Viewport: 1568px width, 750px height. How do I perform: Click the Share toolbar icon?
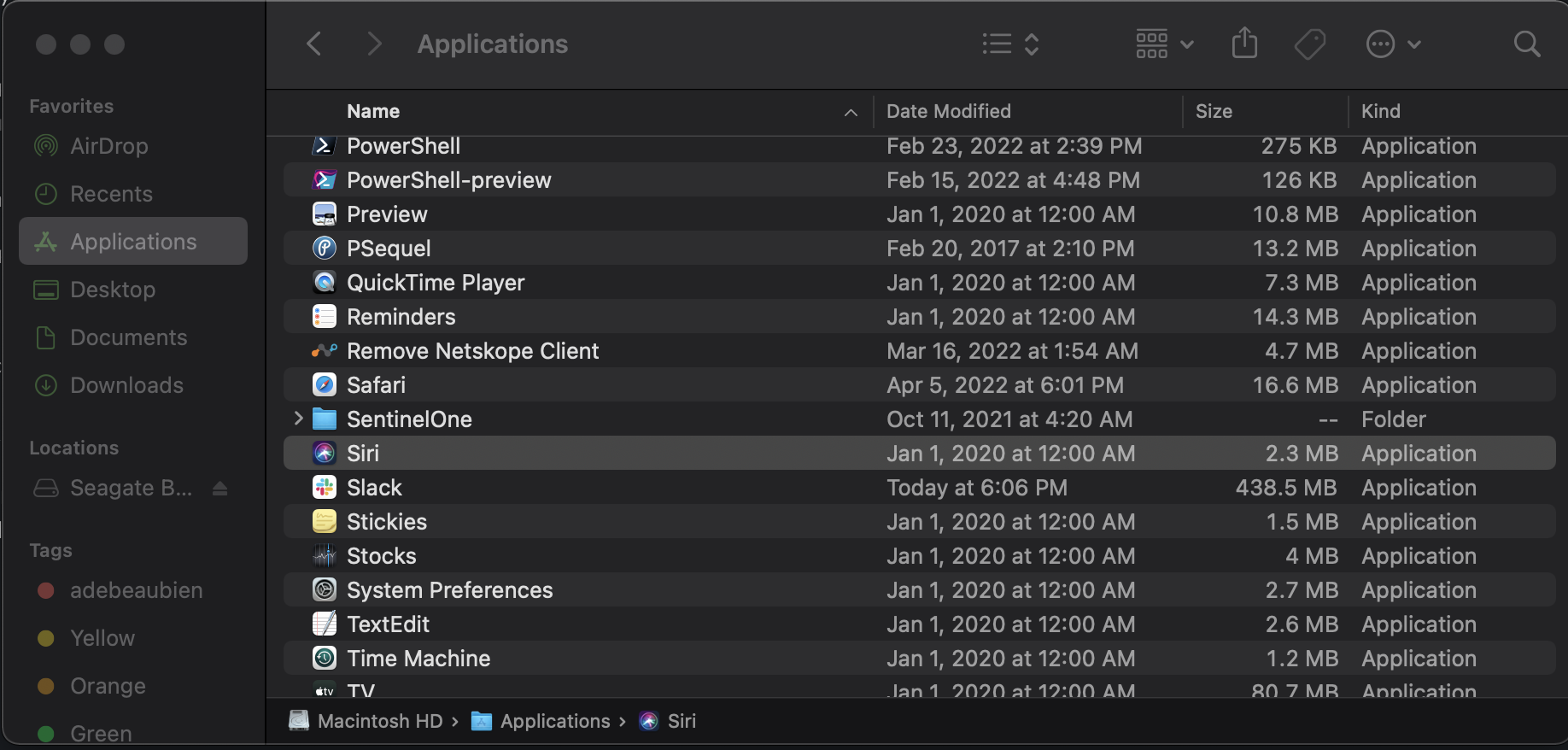1244,43
